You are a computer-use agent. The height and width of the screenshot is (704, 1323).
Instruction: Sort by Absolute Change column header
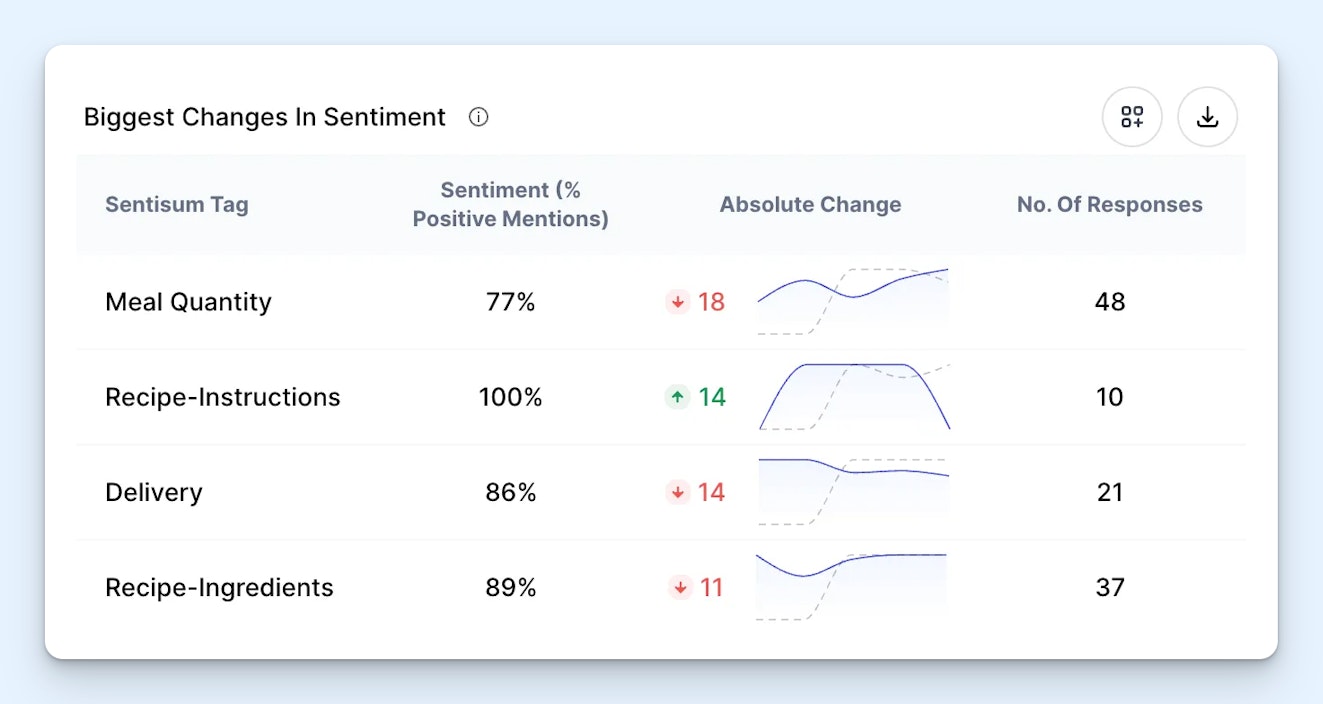click(x=810, y=205)
